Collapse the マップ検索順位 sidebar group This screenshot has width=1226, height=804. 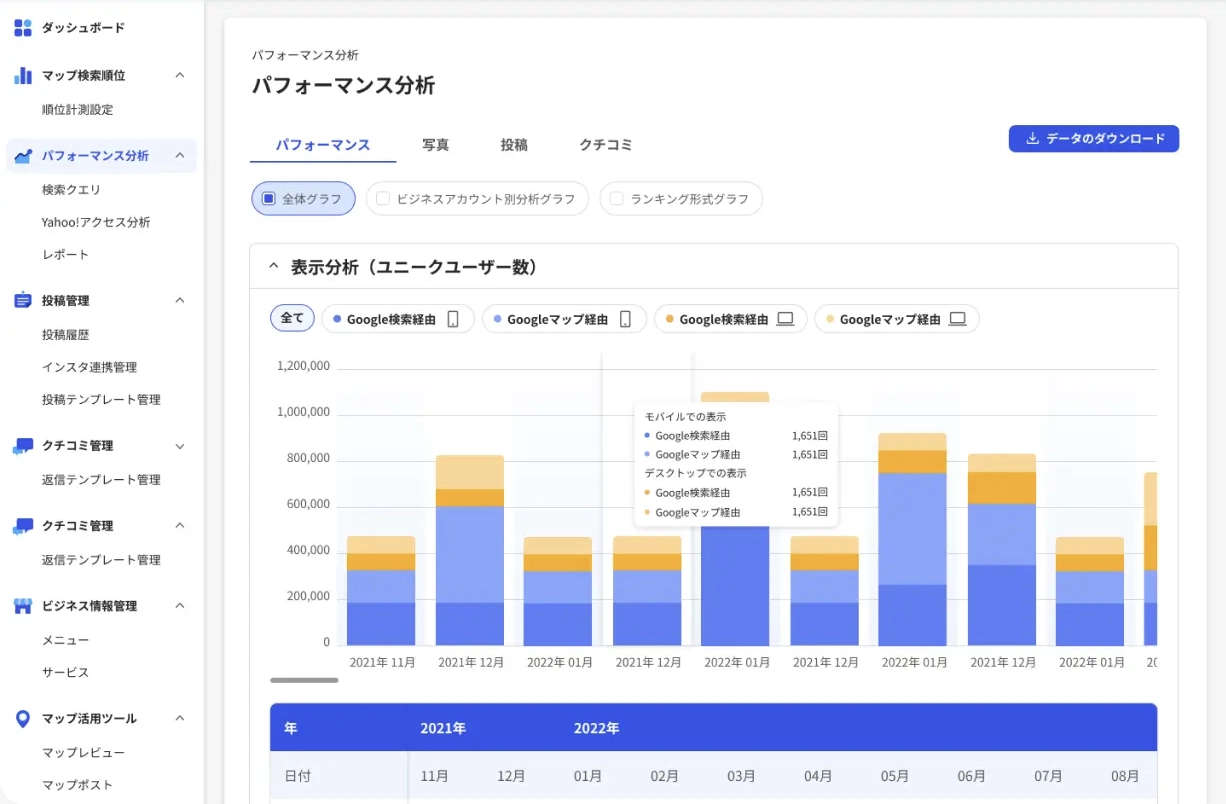tap(180, 76)
